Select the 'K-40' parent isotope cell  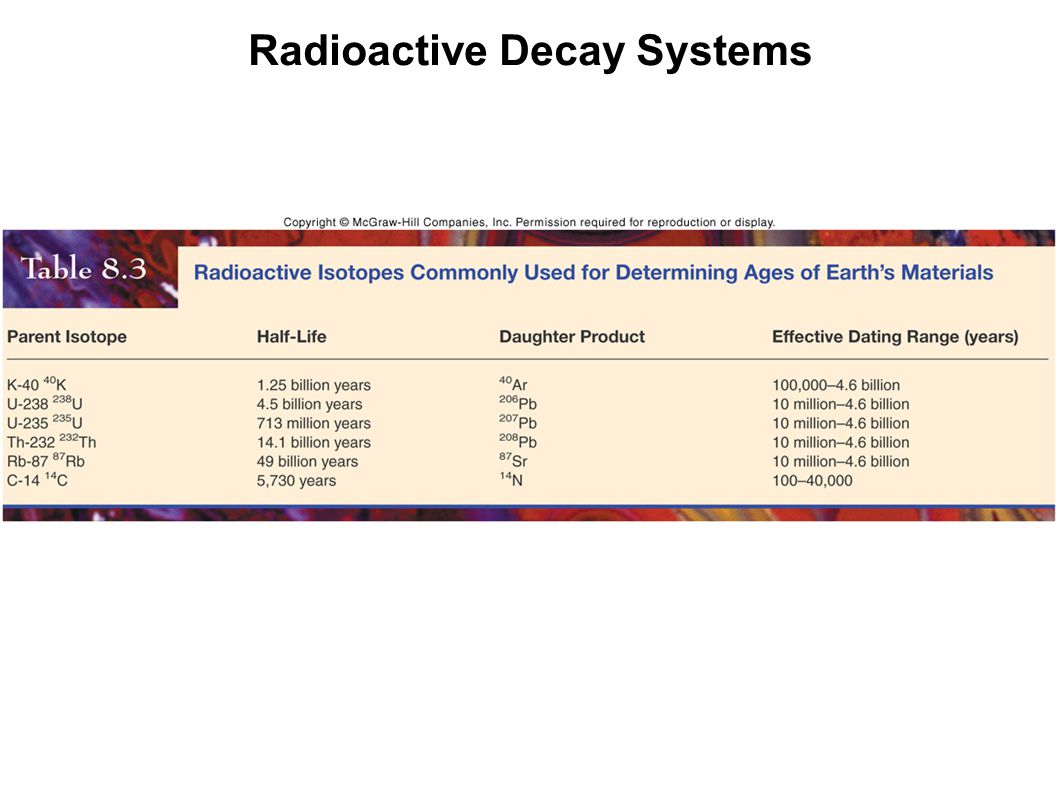[36, 384]
